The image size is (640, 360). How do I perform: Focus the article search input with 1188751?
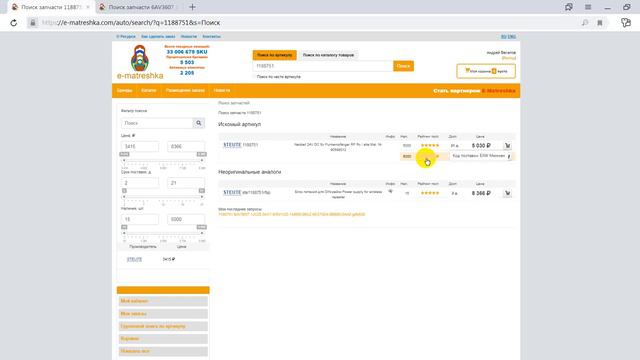point(323,66)
